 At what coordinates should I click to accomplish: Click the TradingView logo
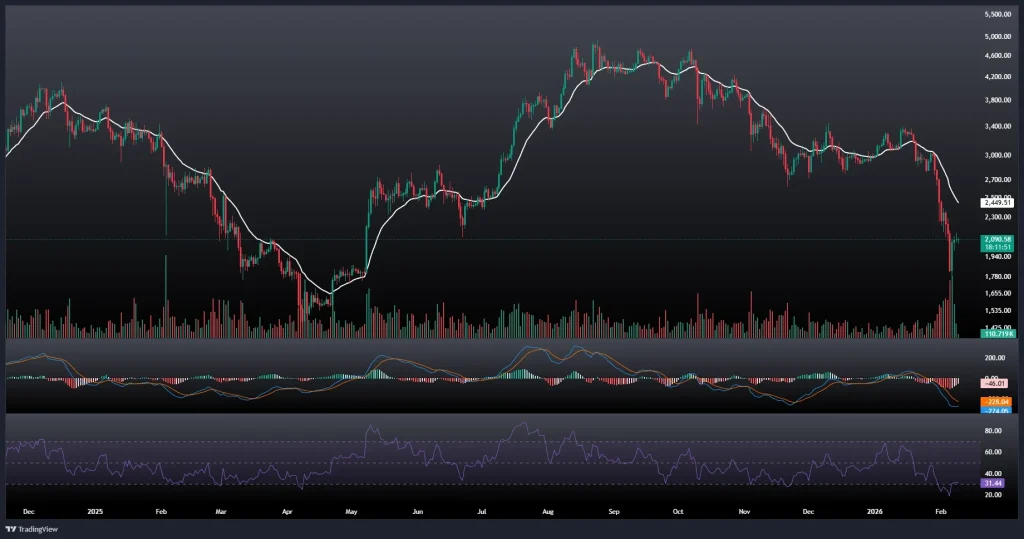point(29,528)
